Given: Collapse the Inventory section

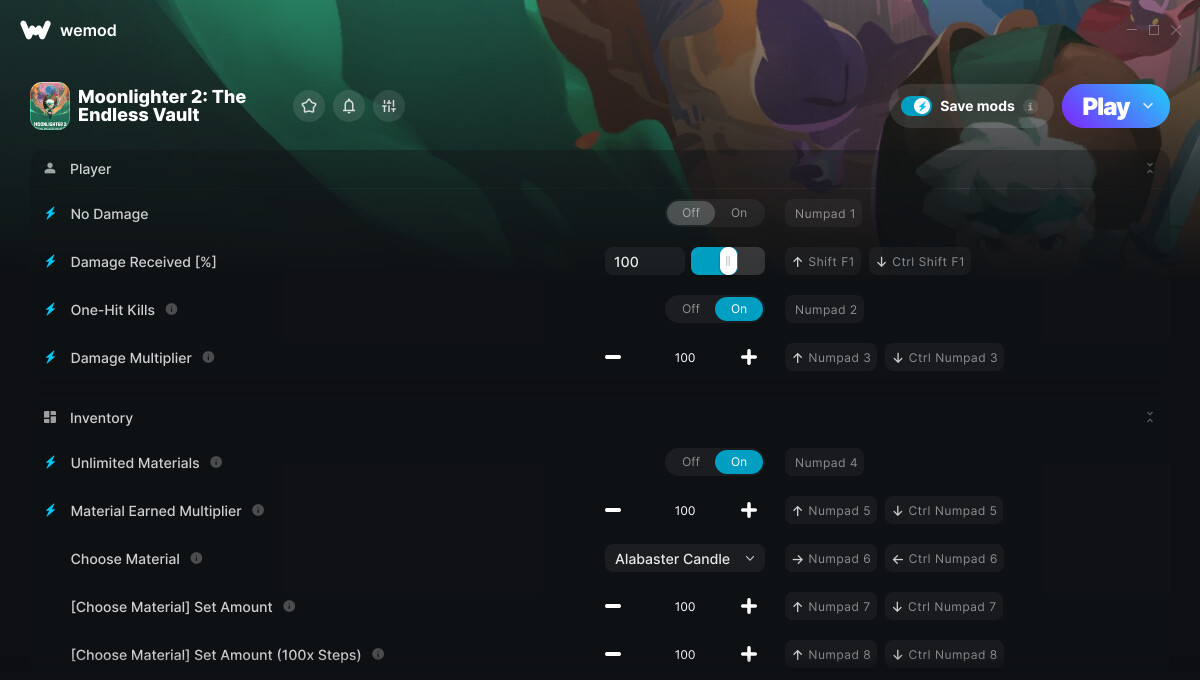Looking at the screenshot, I should [1150, 417].
